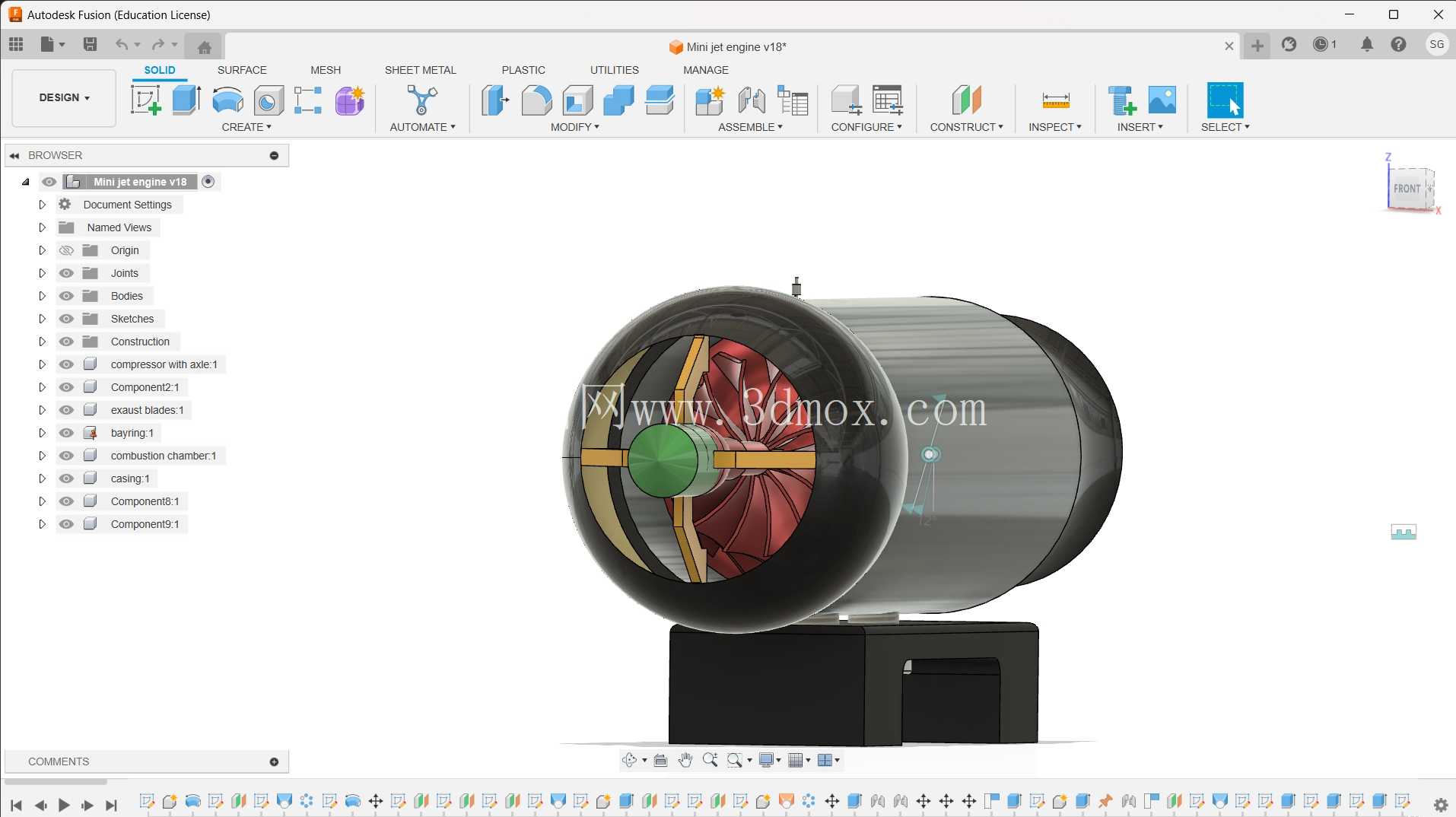Open the ASSEMBLE menu
This screenshot has width=1456, height=817.
(750, 127)
